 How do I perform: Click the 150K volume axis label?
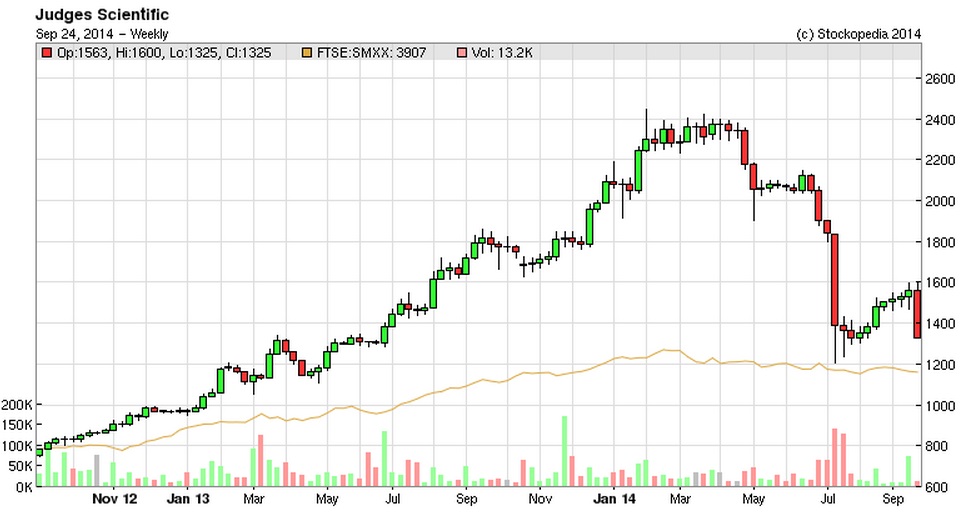[x=17, y=425]
